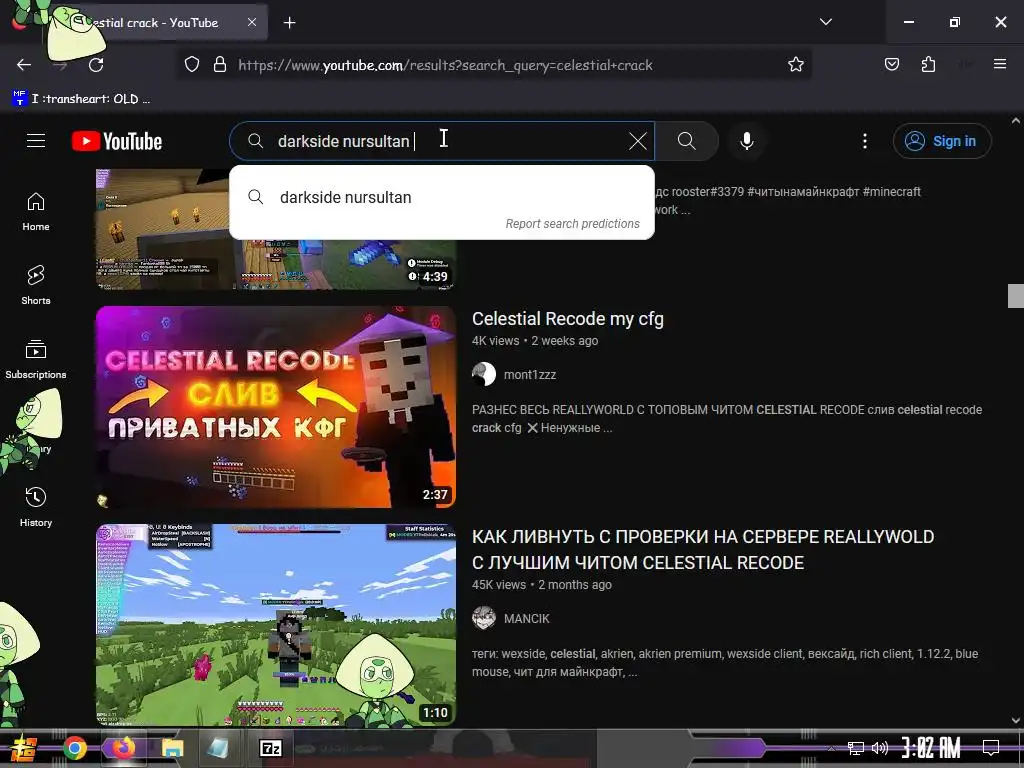
Task: Open Home in the sidebar
Action: (36, 212)
